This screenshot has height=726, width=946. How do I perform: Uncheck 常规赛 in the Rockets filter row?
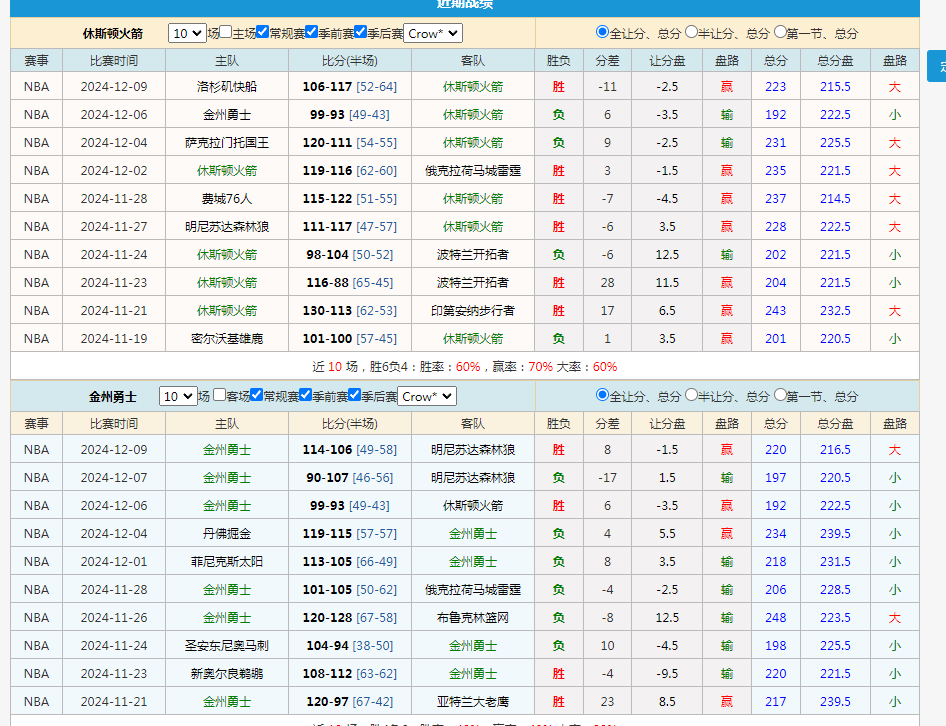tap(263, 33)
